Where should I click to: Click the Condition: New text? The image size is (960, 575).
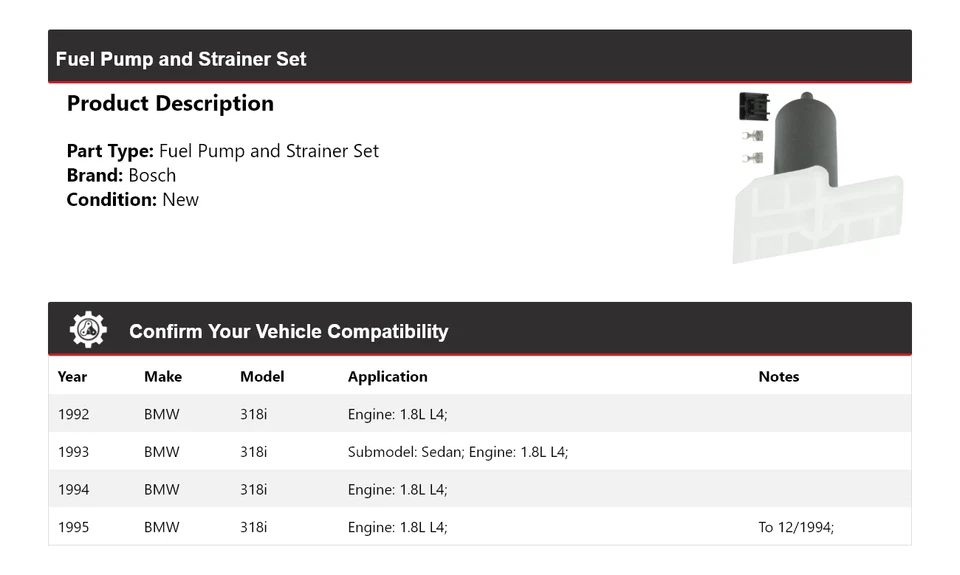point(132,200)
